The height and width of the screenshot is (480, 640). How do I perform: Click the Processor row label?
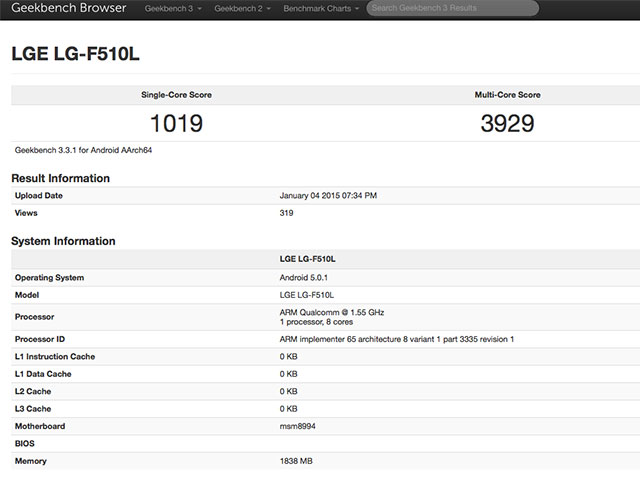point(35,317)
